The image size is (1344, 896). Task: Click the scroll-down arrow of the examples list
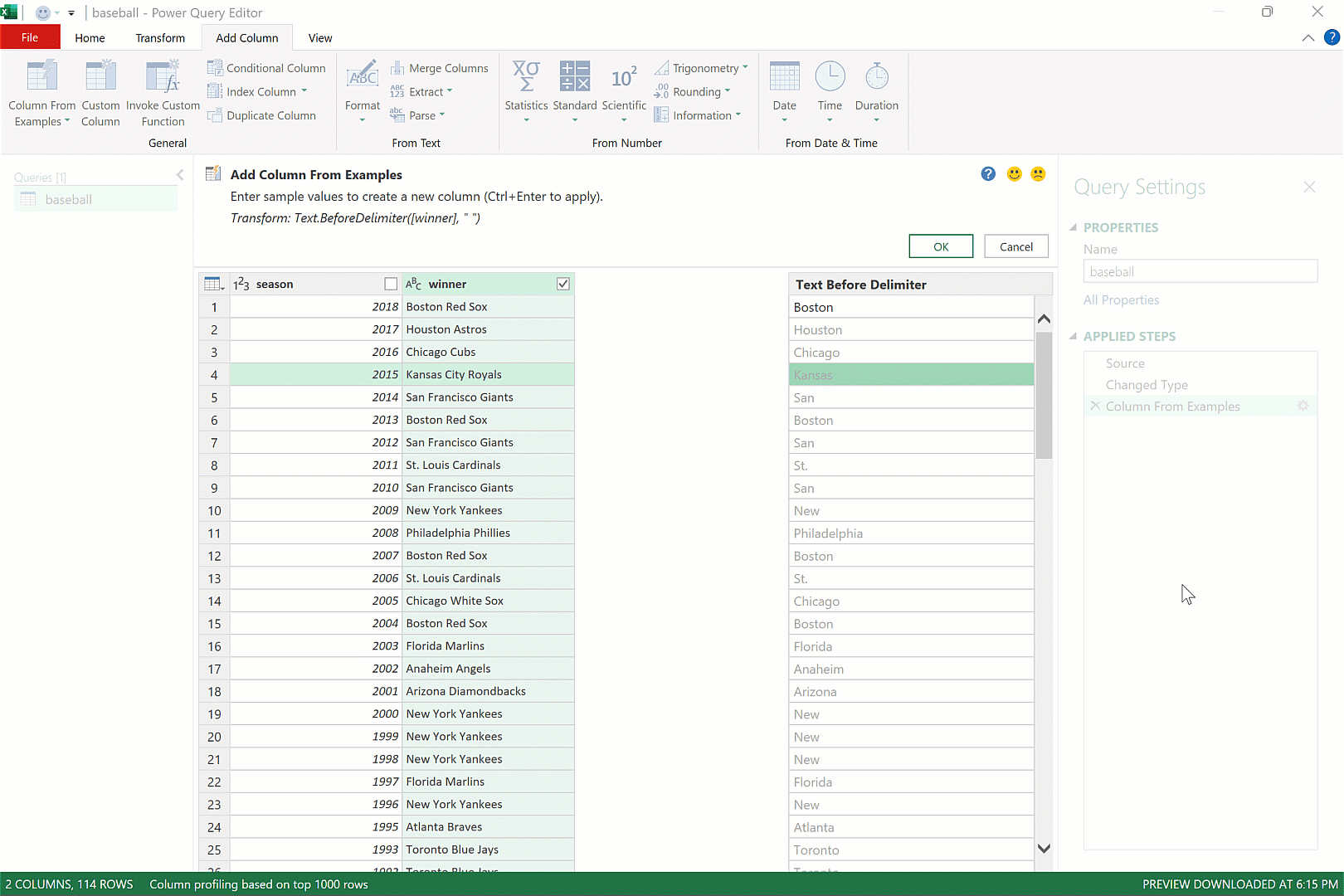coord(1044,849)
